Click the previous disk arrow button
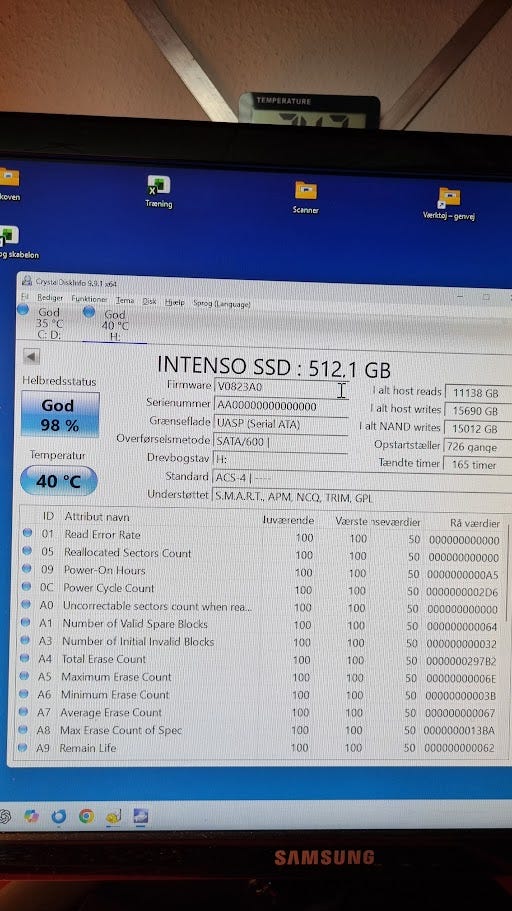The image size is (512, 911). click(x=32, y=356)
